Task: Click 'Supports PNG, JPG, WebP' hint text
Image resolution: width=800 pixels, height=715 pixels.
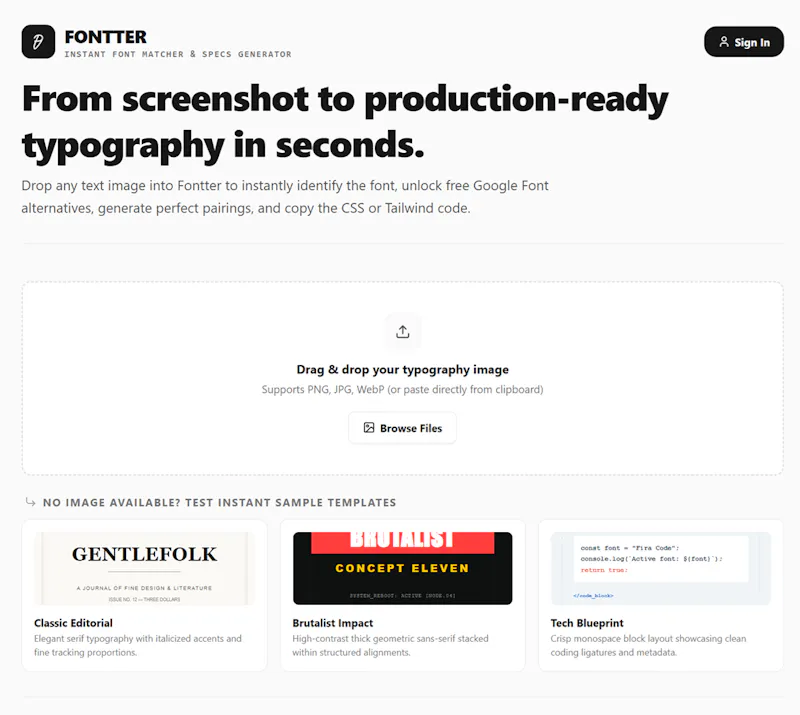Action: pyautogui.click(x=403, y=389)
